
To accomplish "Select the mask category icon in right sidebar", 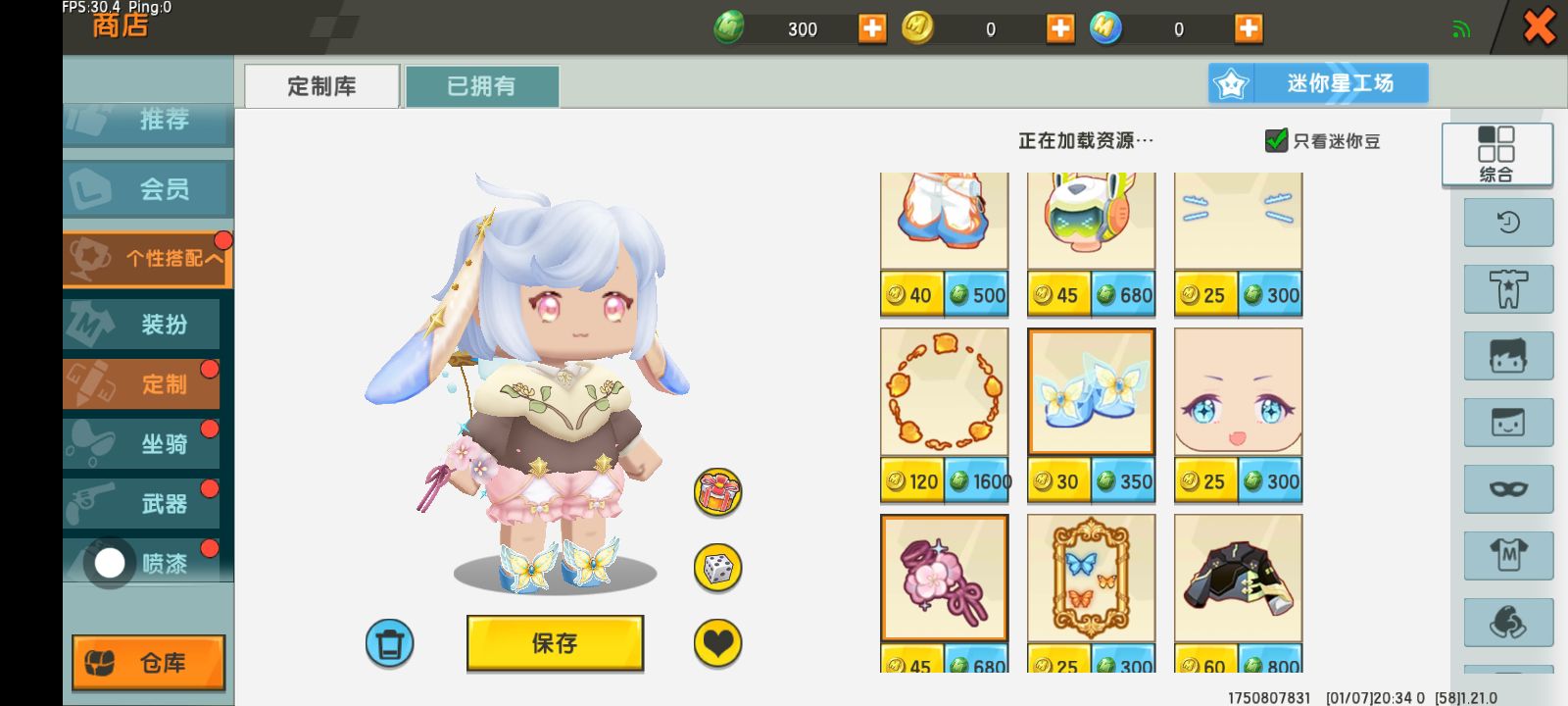I will coord(1508,488).
